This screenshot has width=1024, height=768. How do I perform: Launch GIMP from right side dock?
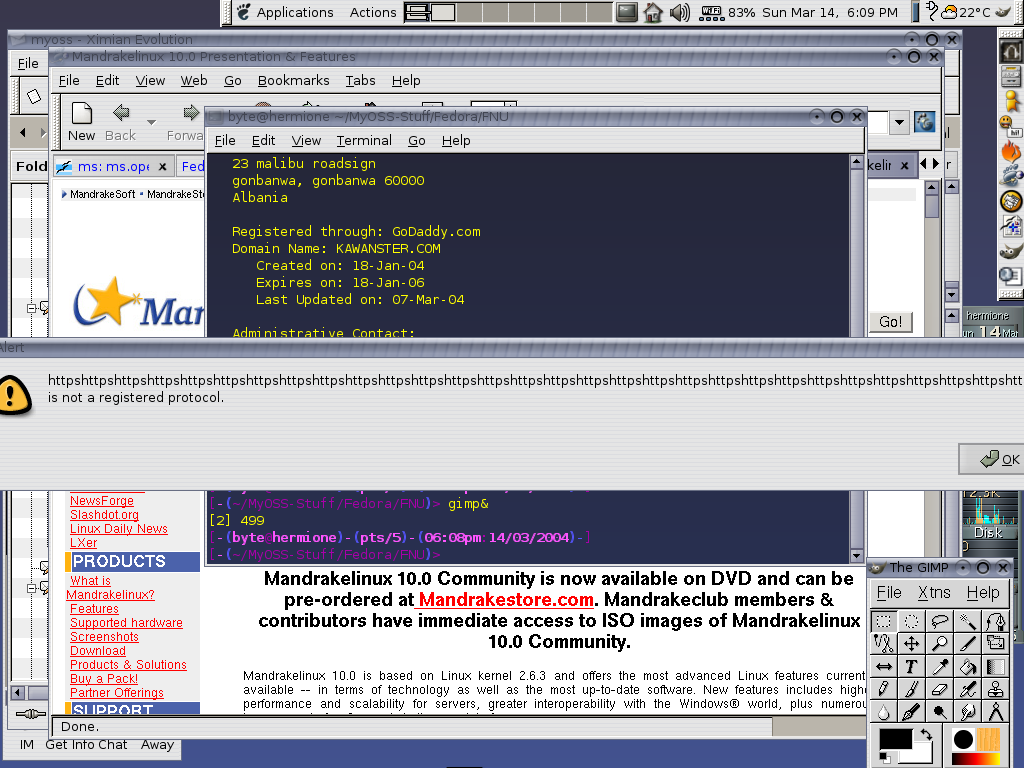point(1011,251)
